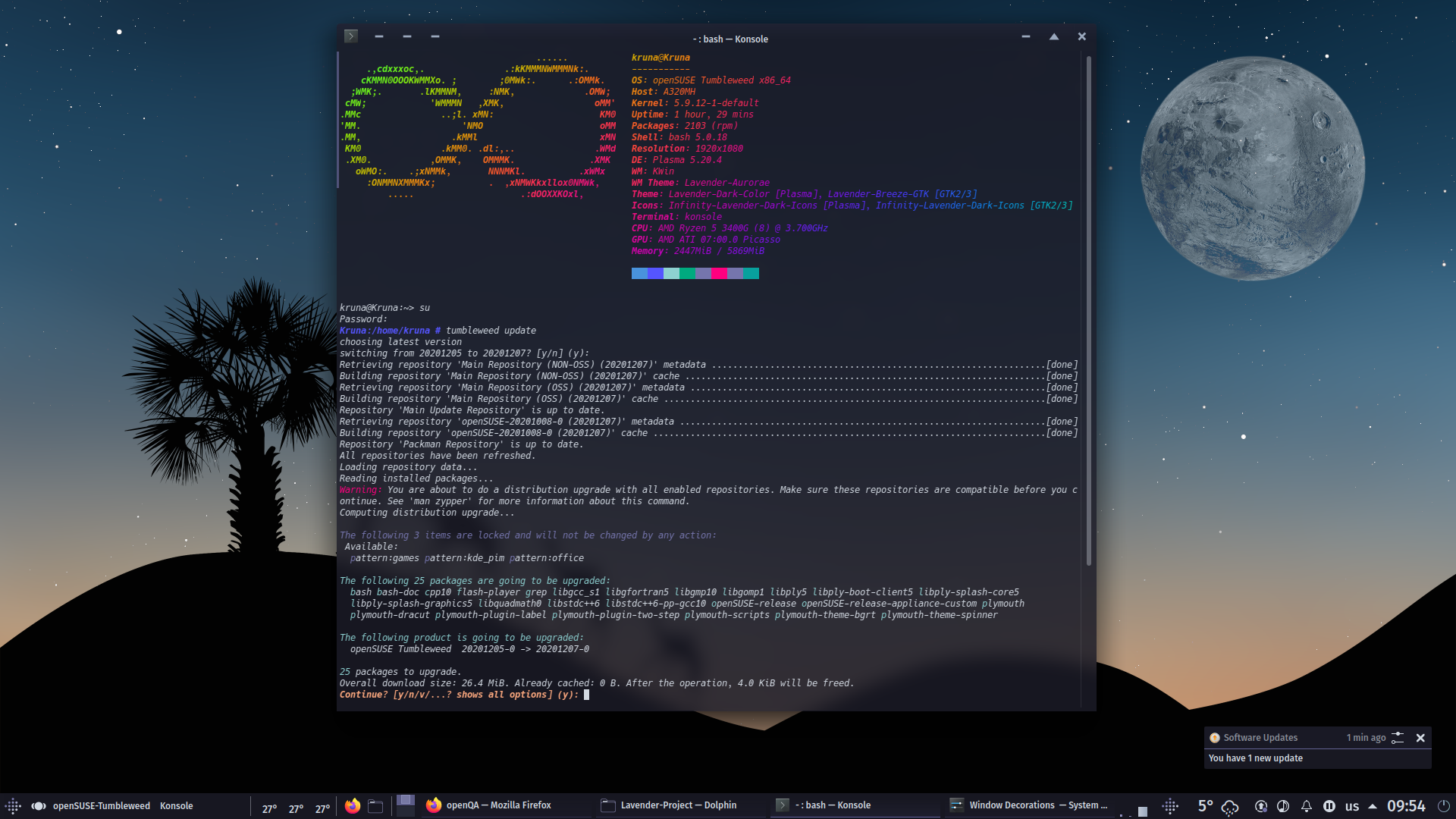Screen dimensions: 1456x819
Task: Dismiss the Software Updates notification
Action: coord(1420,737)
